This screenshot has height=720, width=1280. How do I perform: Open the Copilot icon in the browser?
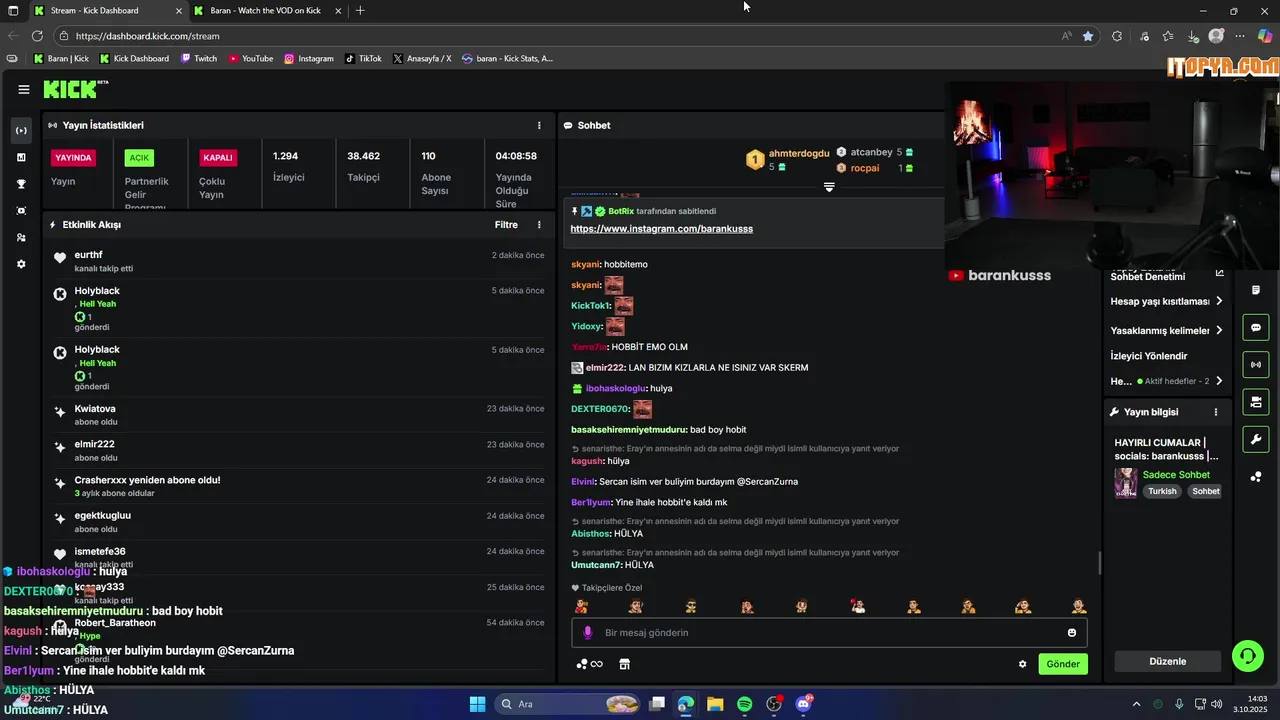click(1266, 36)
